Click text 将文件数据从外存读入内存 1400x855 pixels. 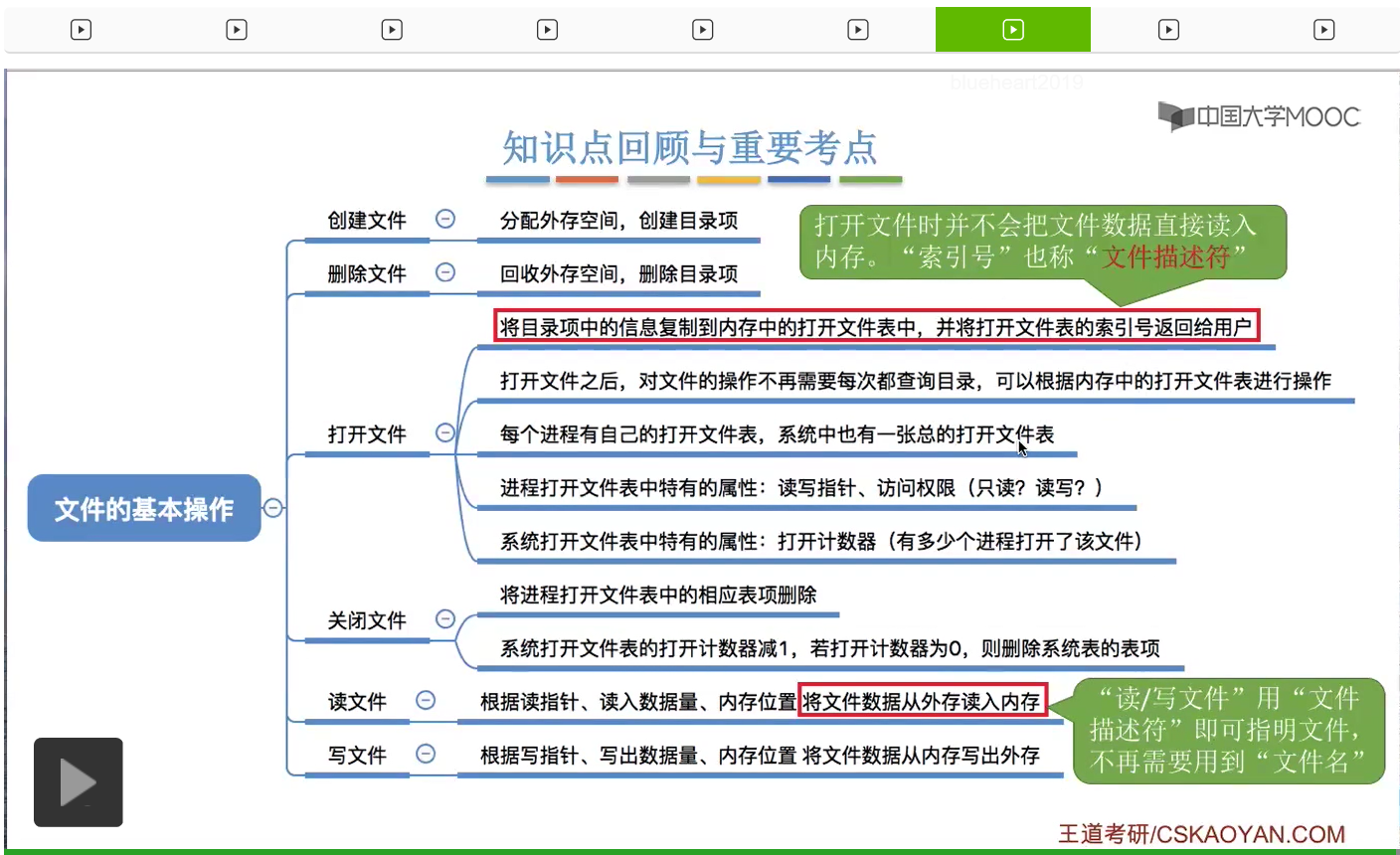922,702
